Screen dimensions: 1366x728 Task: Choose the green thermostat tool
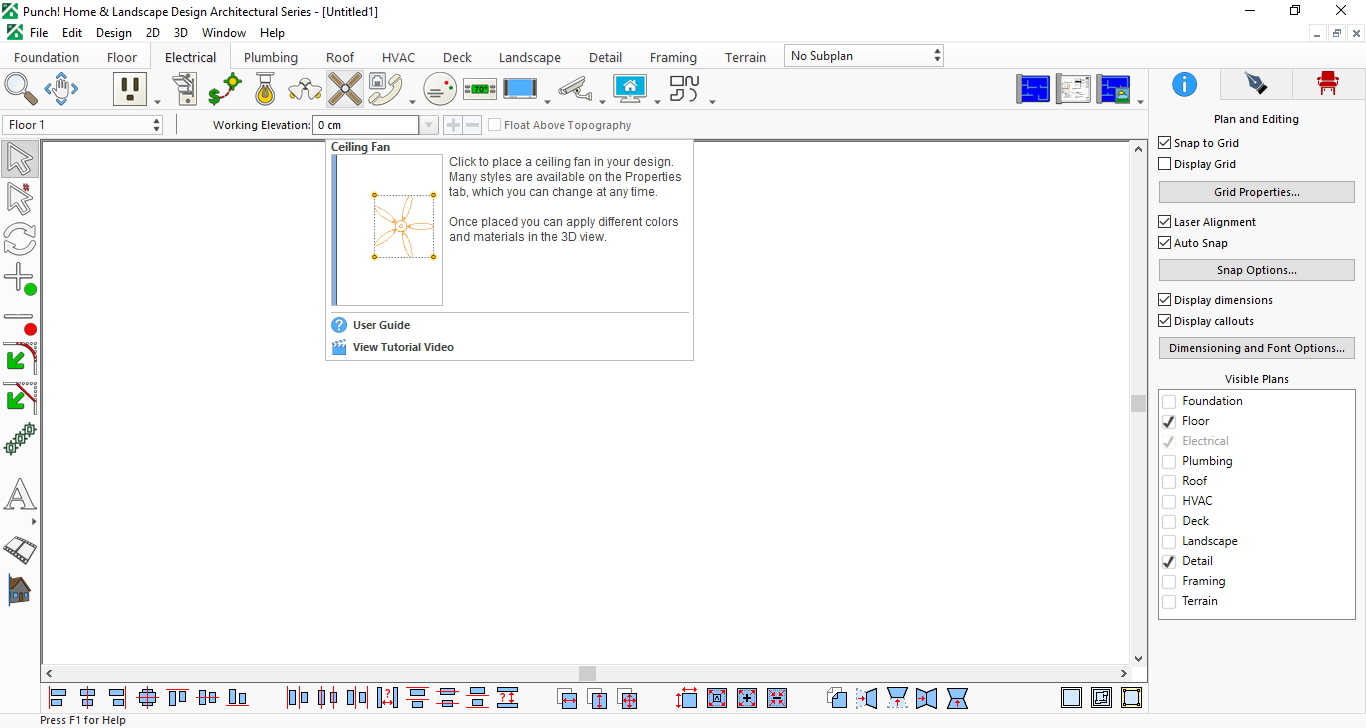(480, 89)
